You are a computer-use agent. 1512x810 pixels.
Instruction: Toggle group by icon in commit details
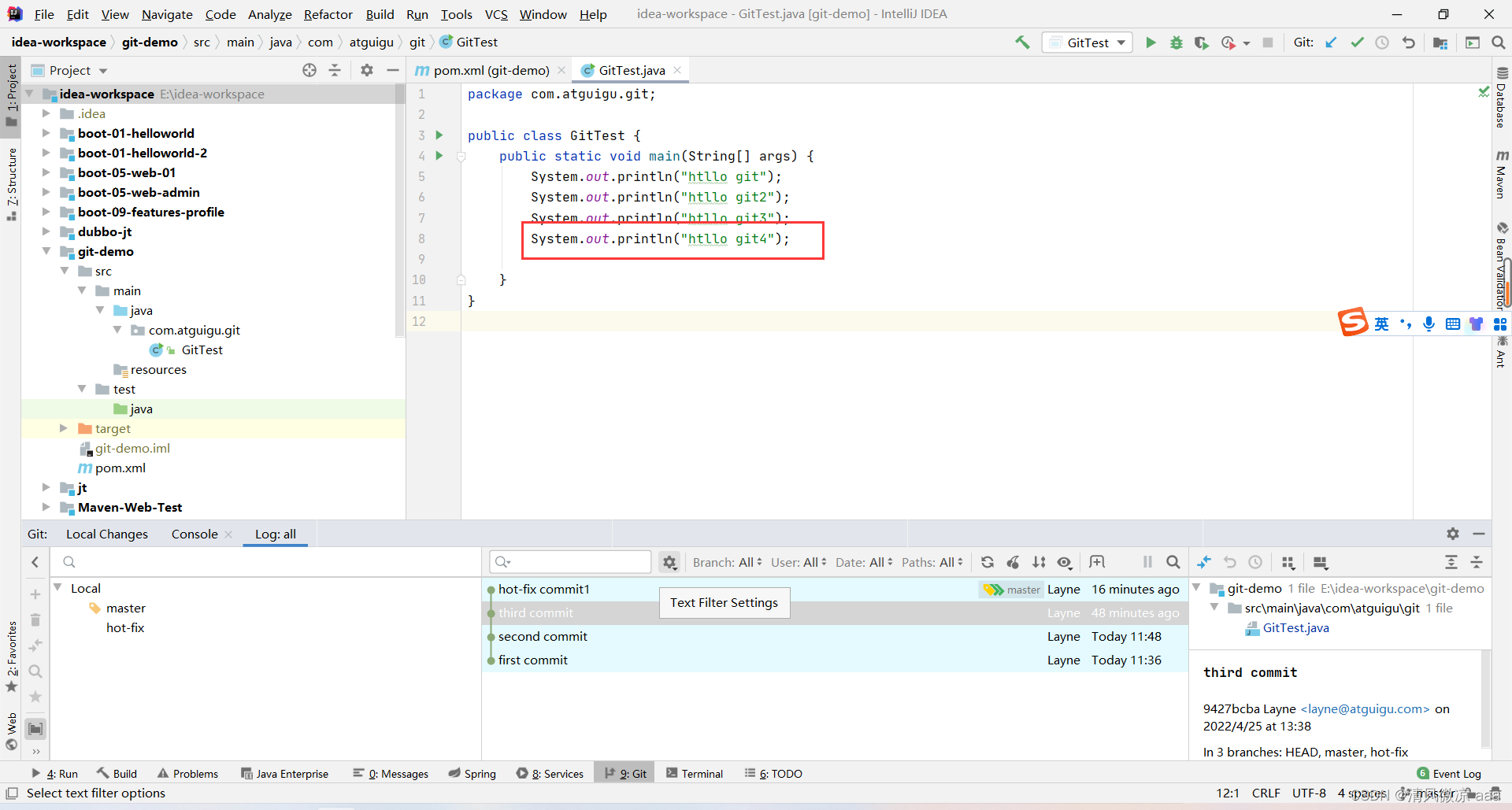point(1288,562)
